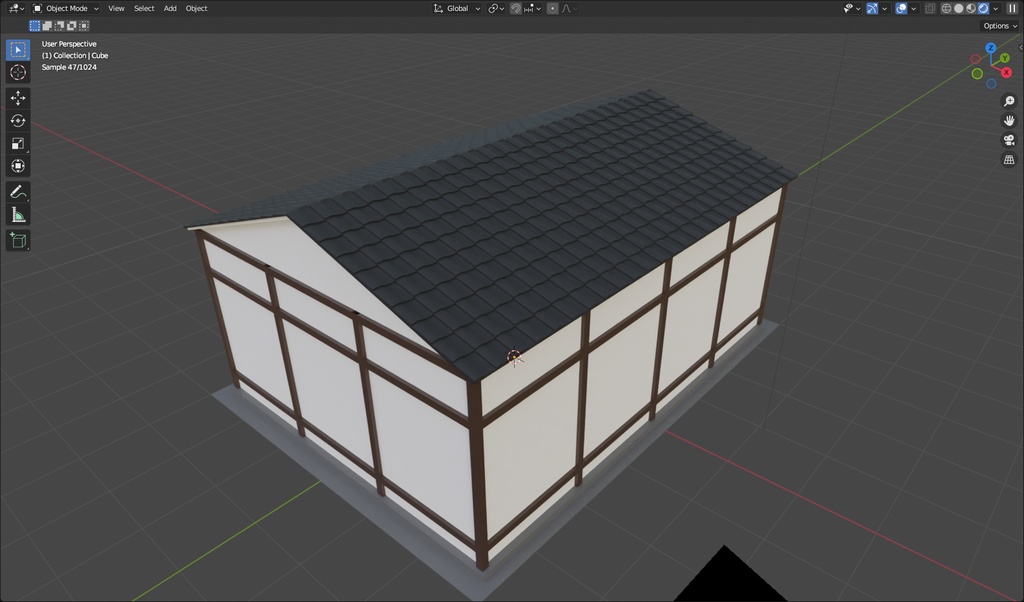Click the Y axis on navigation gizmo

1004,59
